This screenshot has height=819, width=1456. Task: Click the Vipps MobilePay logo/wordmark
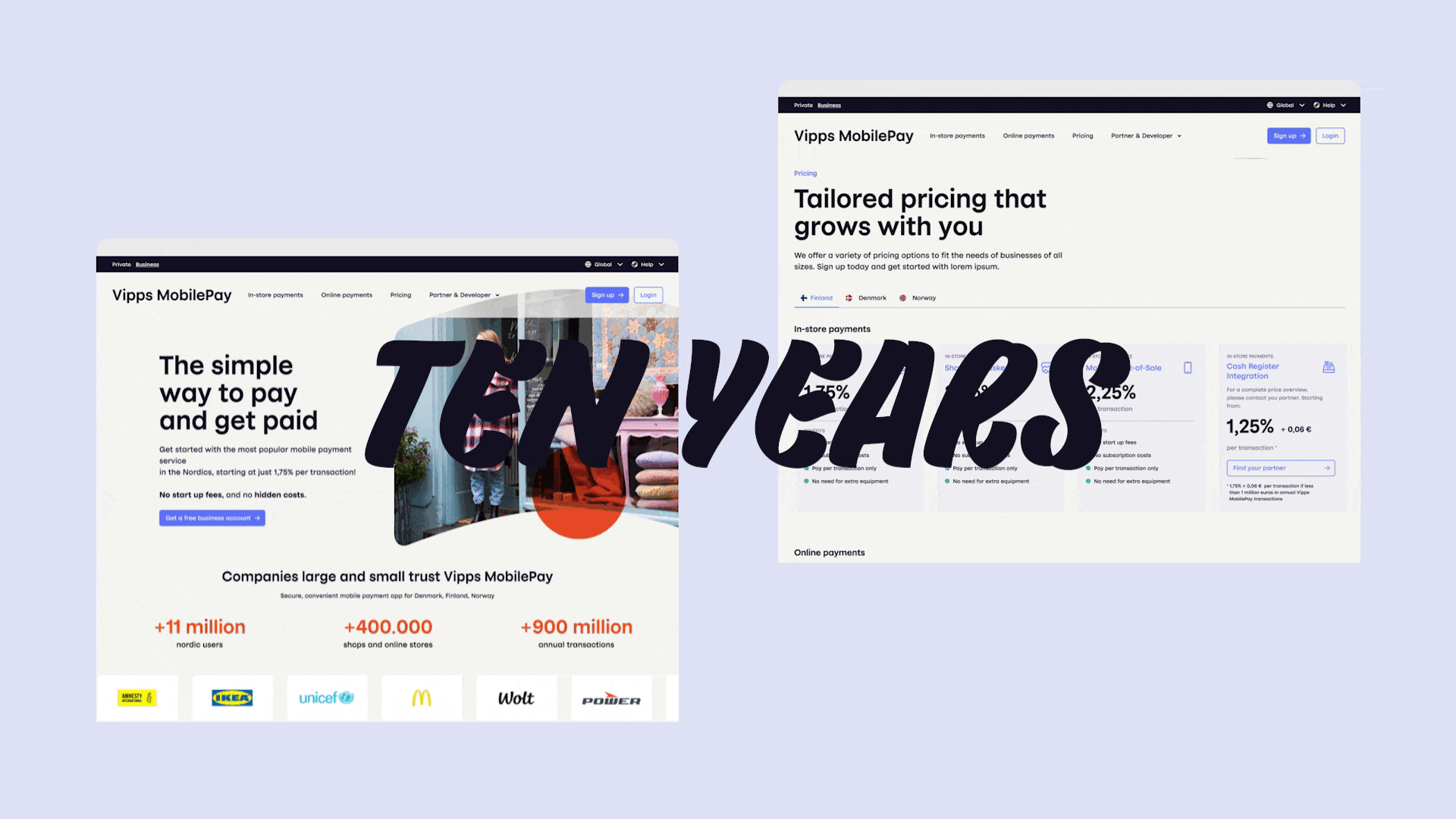[171, 294]
